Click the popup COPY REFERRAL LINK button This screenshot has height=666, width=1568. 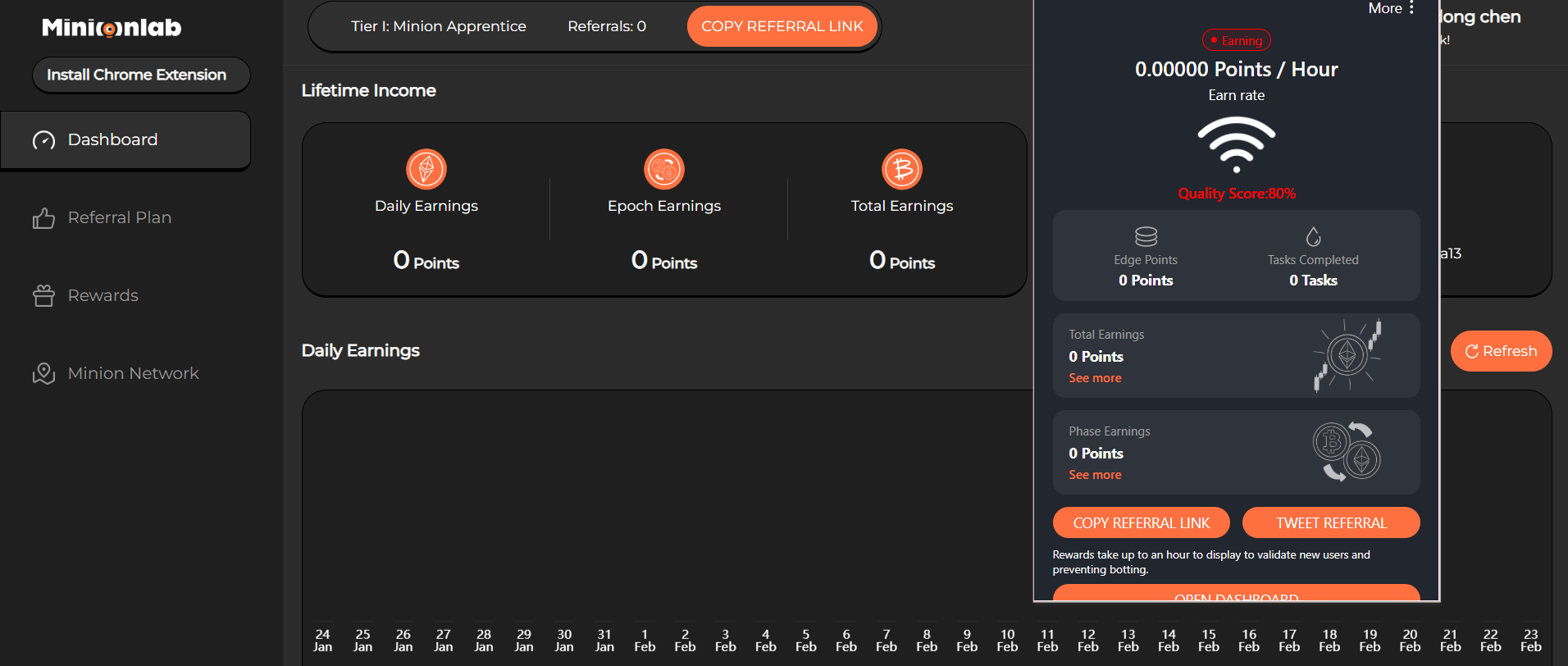1142,522
